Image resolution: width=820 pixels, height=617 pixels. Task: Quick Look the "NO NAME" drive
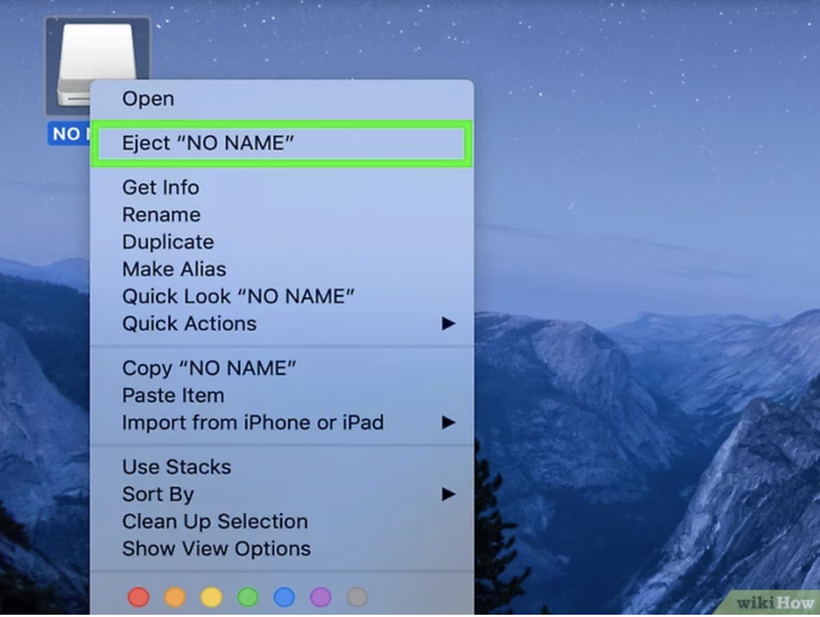point(238,296)
